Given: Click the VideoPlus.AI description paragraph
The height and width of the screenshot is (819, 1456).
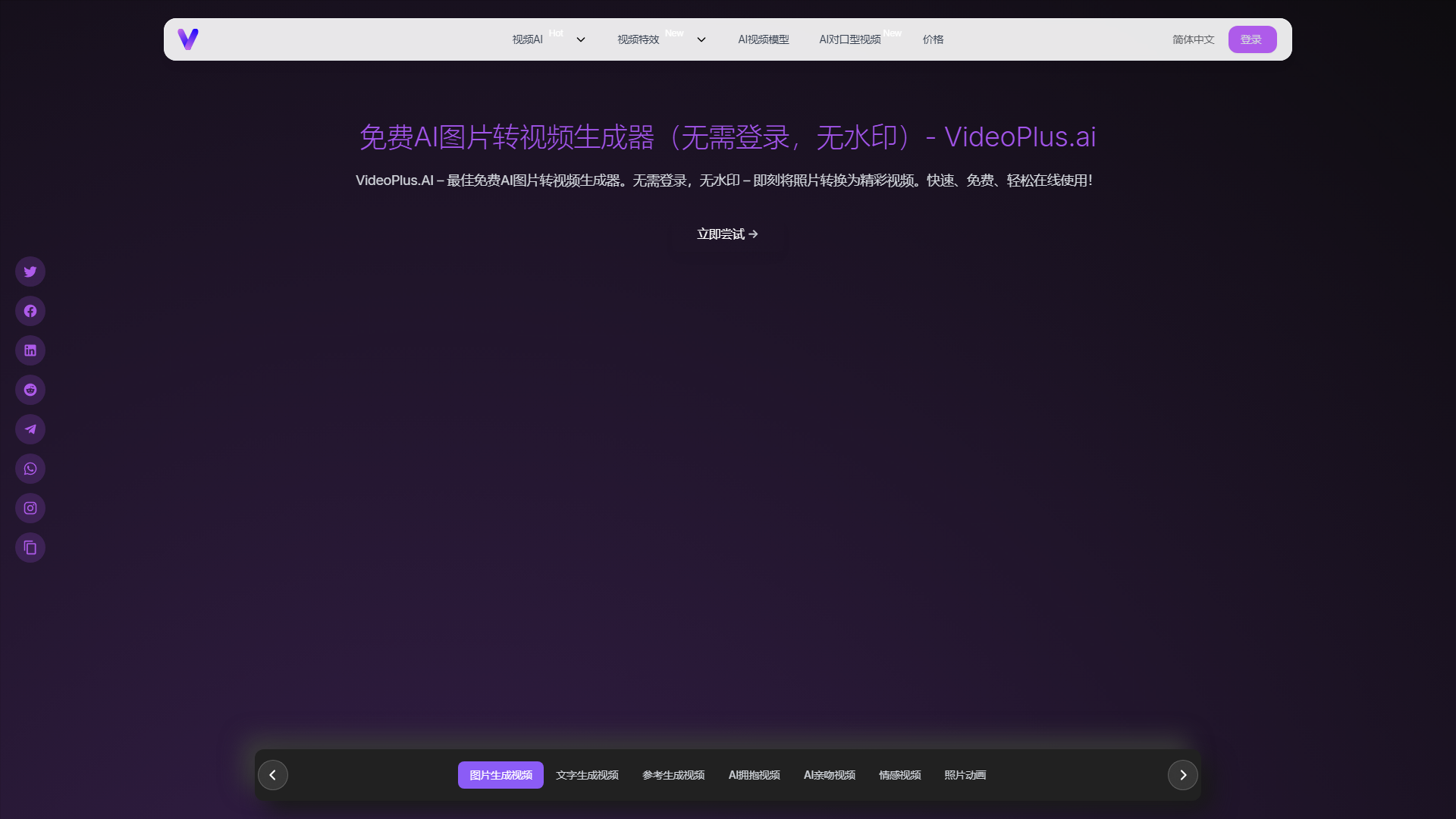Looking at the screenshot, I should click(x=724, y=180).
